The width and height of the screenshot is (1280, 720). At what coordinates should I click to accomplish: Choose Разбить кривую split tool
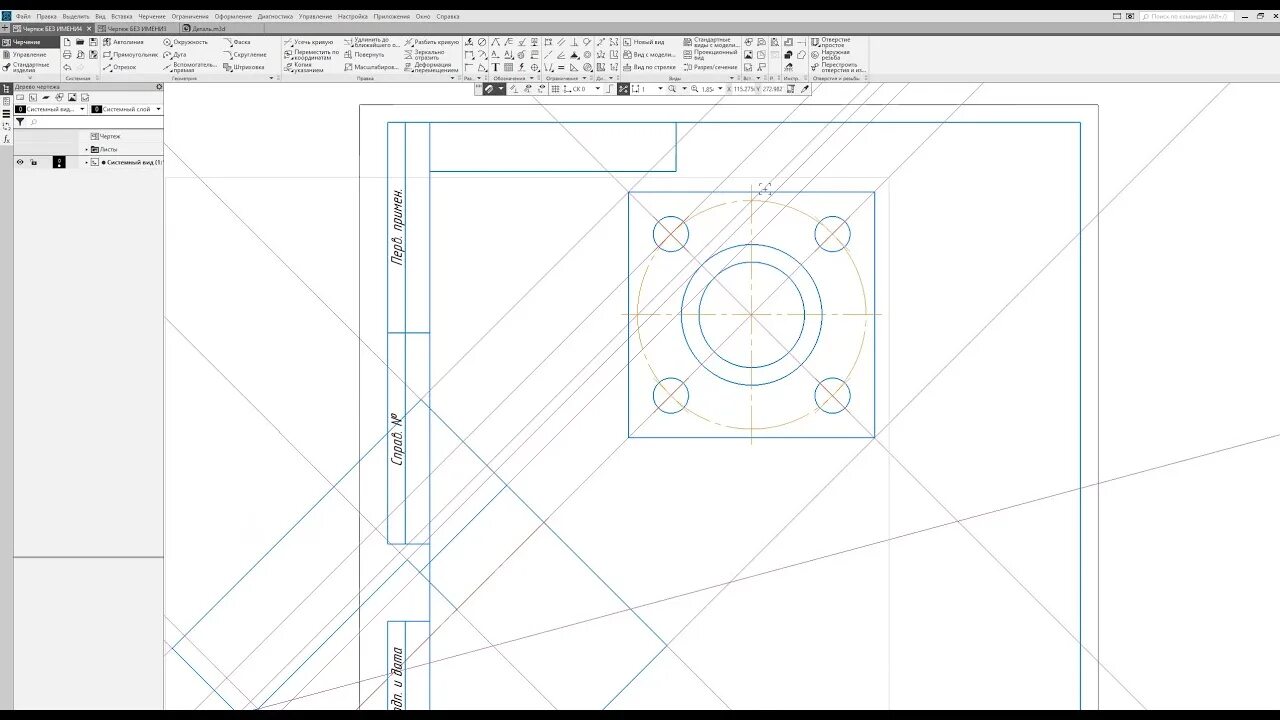click(x=431, y=42)
